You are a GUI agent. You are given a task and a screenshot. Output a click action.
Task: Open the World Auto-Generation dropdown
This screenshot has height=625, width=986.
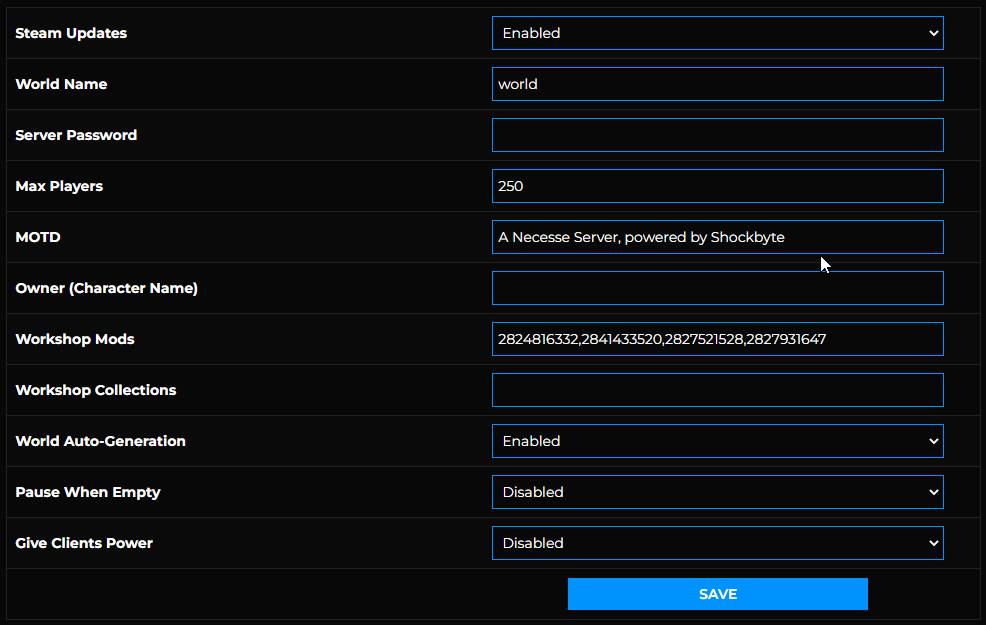pos(717,441)
